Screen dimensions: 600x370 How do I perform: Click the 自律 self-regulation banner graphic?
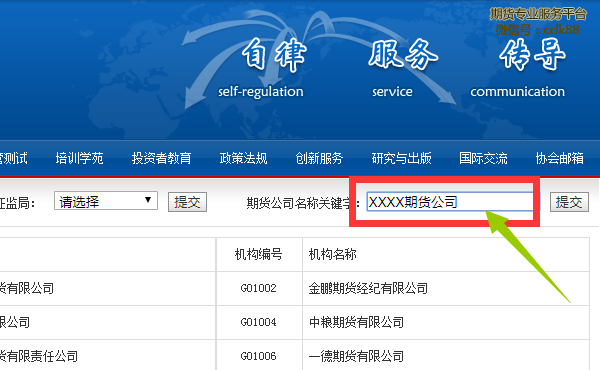click(261, 69)
